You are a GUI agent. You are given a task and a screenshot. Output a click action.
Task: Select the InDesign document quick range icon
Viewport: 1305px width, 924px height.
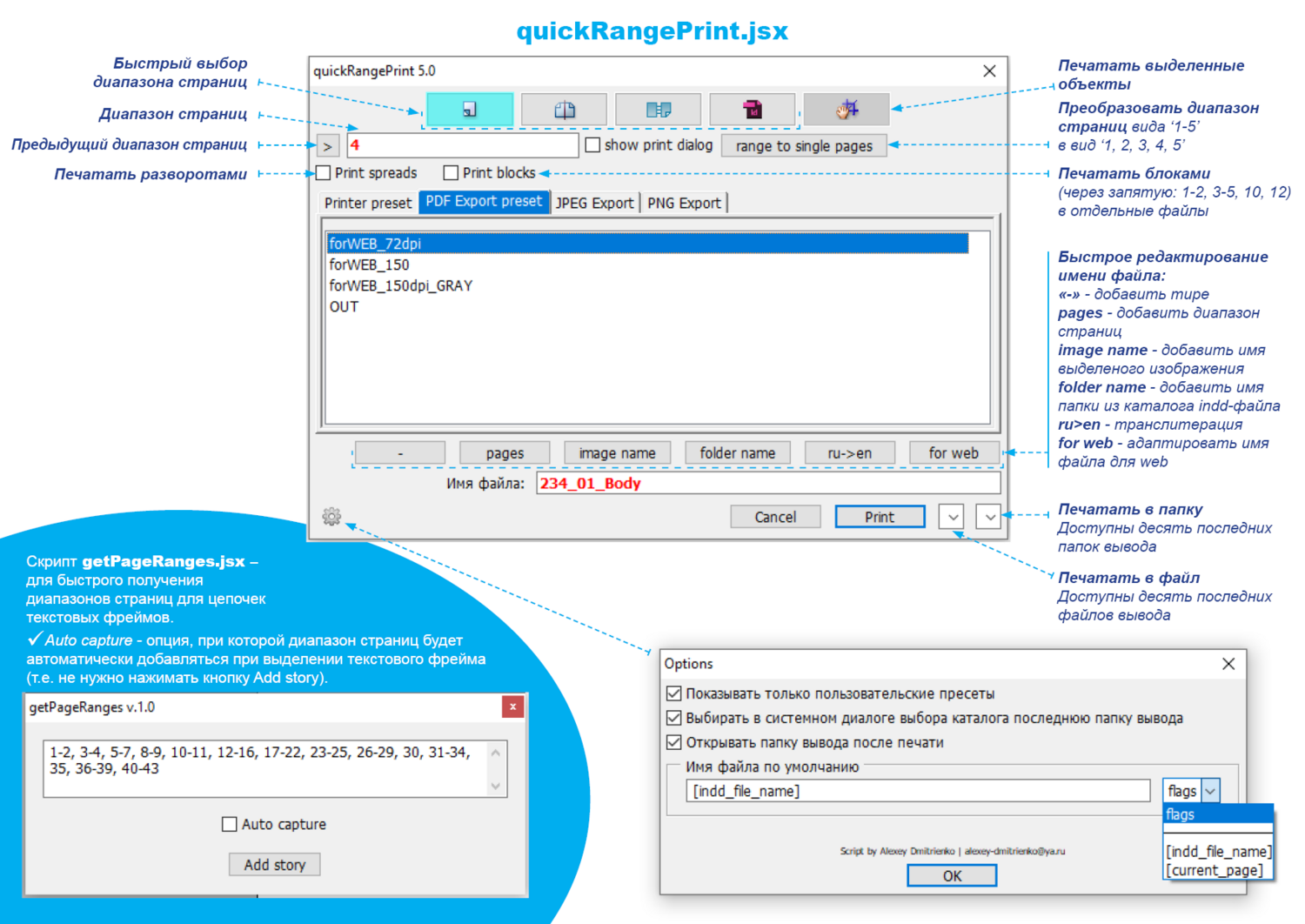coord(753,110)
